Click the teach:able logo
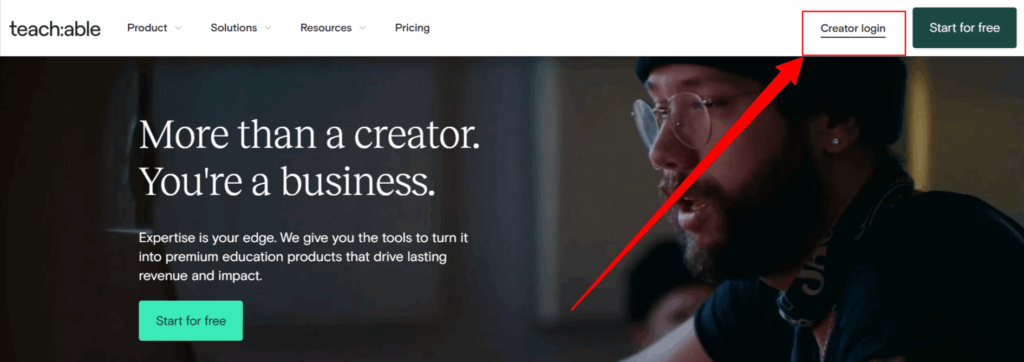The height and width of the screenshot is (362, 1024). click(x=55, y=28)
